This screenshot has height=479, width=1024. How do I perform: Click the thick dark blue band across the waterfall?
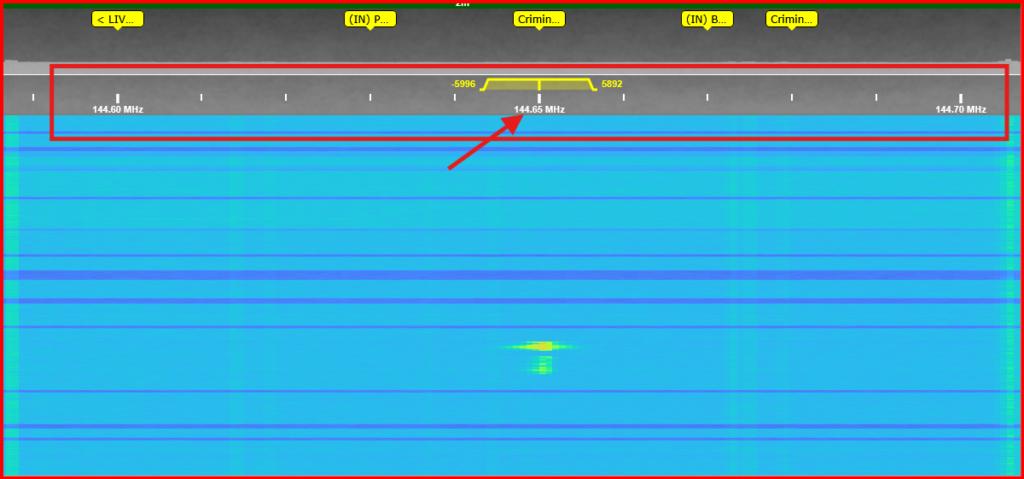tap(512, 274)
